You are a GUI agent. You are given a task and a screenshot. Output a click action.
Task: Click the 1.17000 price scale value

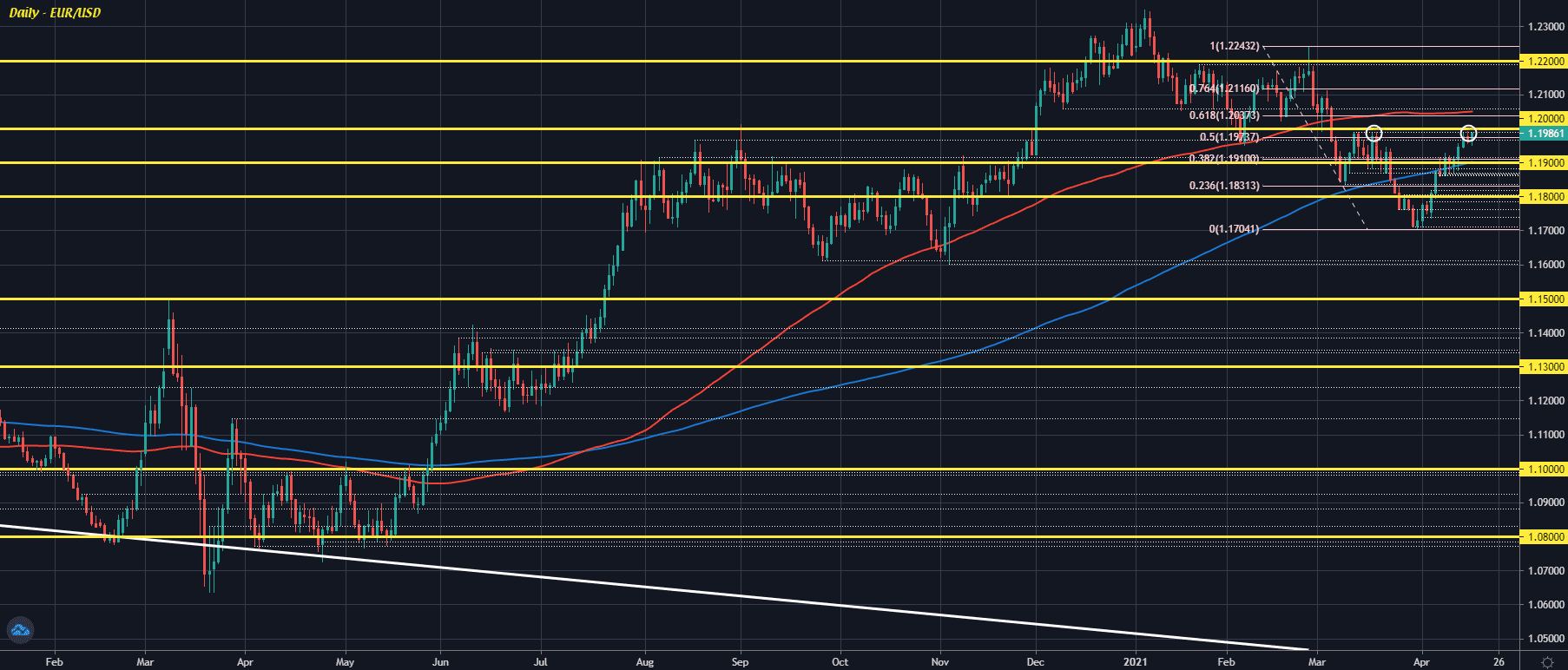coord(1546,231)
